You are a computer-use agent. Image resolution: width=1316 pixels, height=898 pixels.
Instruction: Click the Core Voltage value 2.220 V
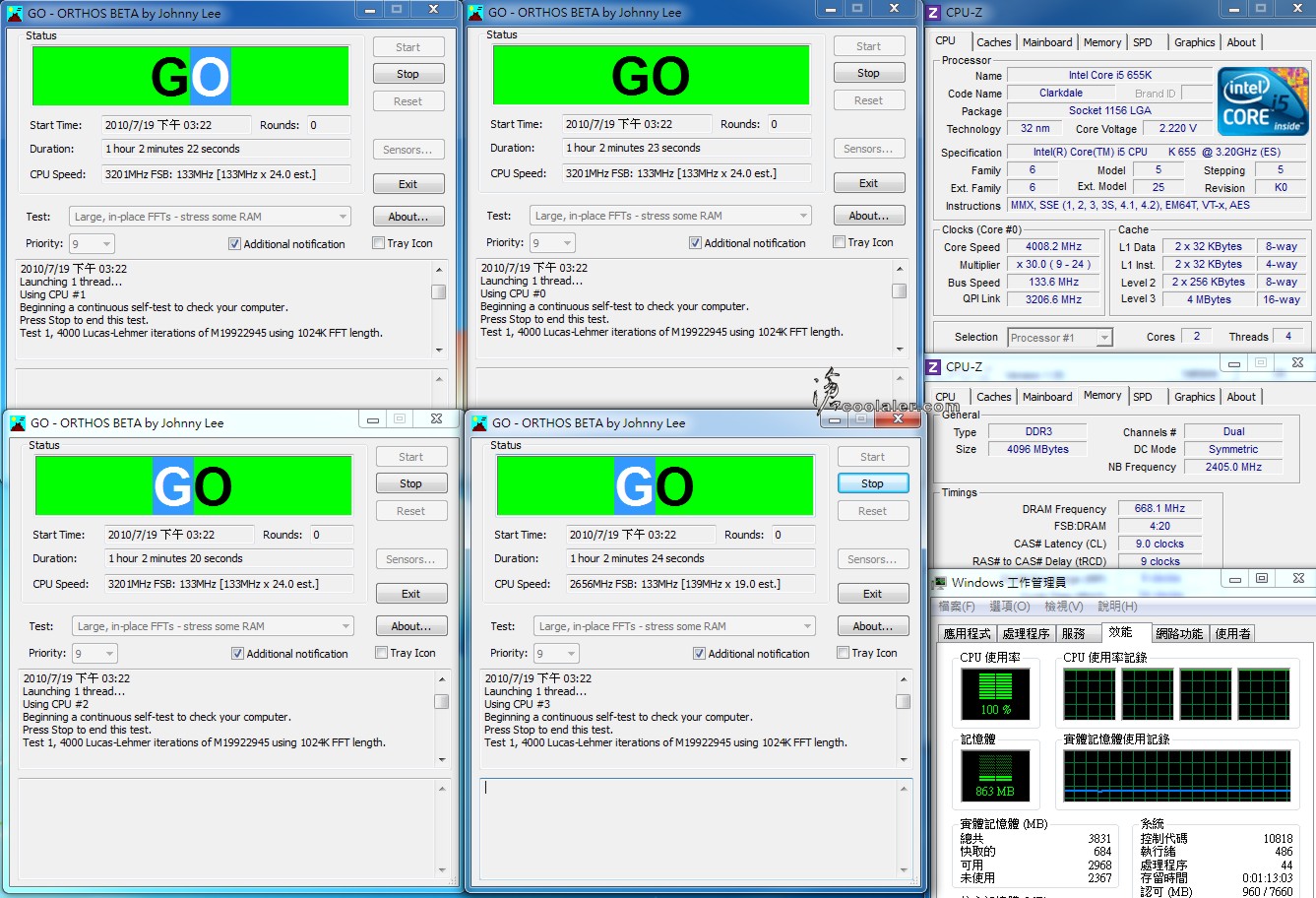[x=1178, y=129]
